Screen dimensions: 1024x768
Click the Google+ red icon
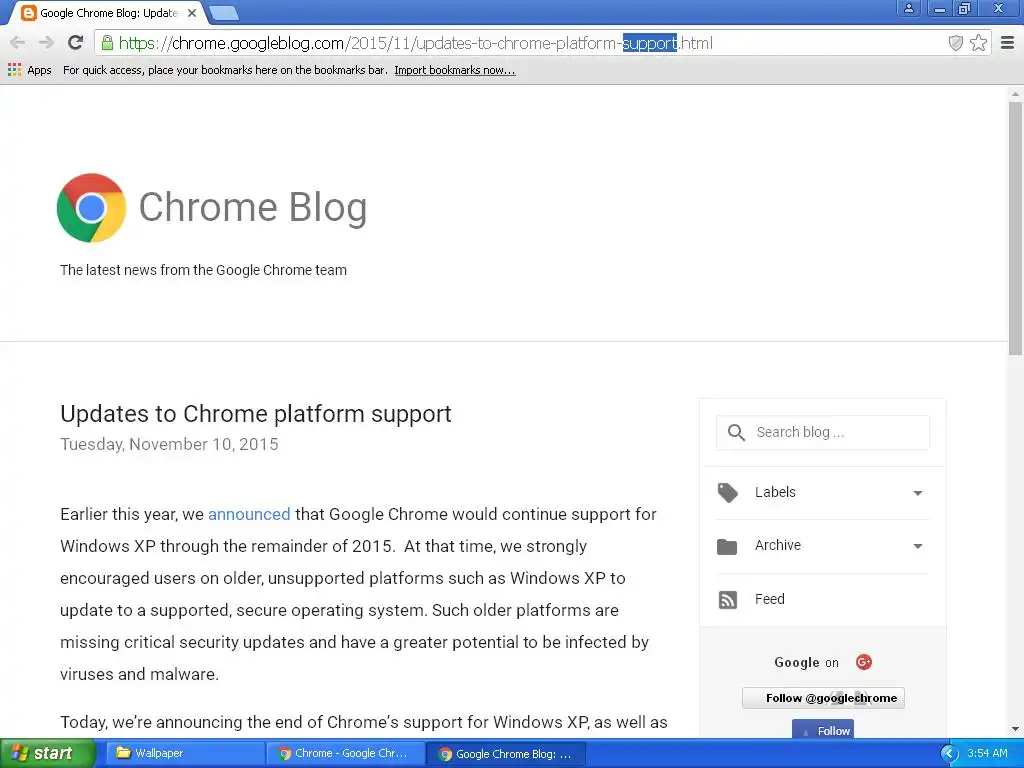tap(863, 662)
